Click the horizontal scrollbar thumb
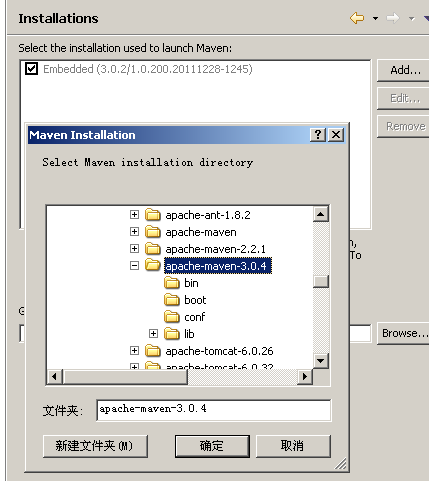Screen dimensions: 429x481 [125, 377]
